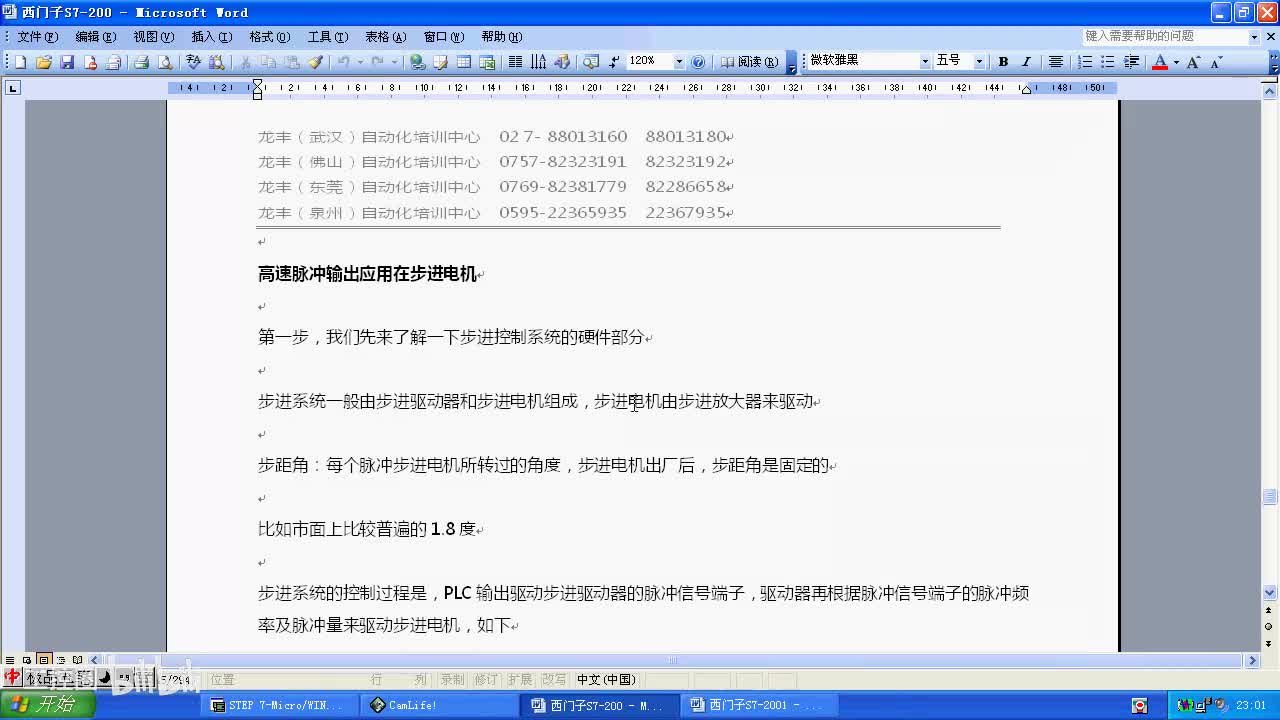The height and width of the screenshot is (720, 1280).
Task: Click the Permission icon in the toolbar
Action: pyautogui.click(x=90, y=62)
